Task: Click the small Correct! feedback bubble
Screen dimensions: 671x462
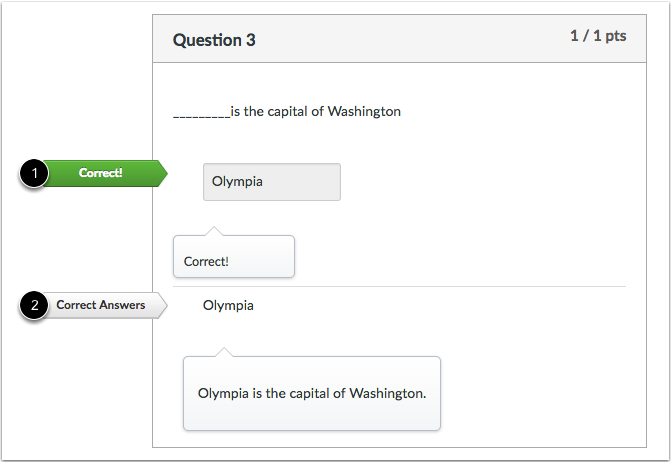Action: (234, 256)
